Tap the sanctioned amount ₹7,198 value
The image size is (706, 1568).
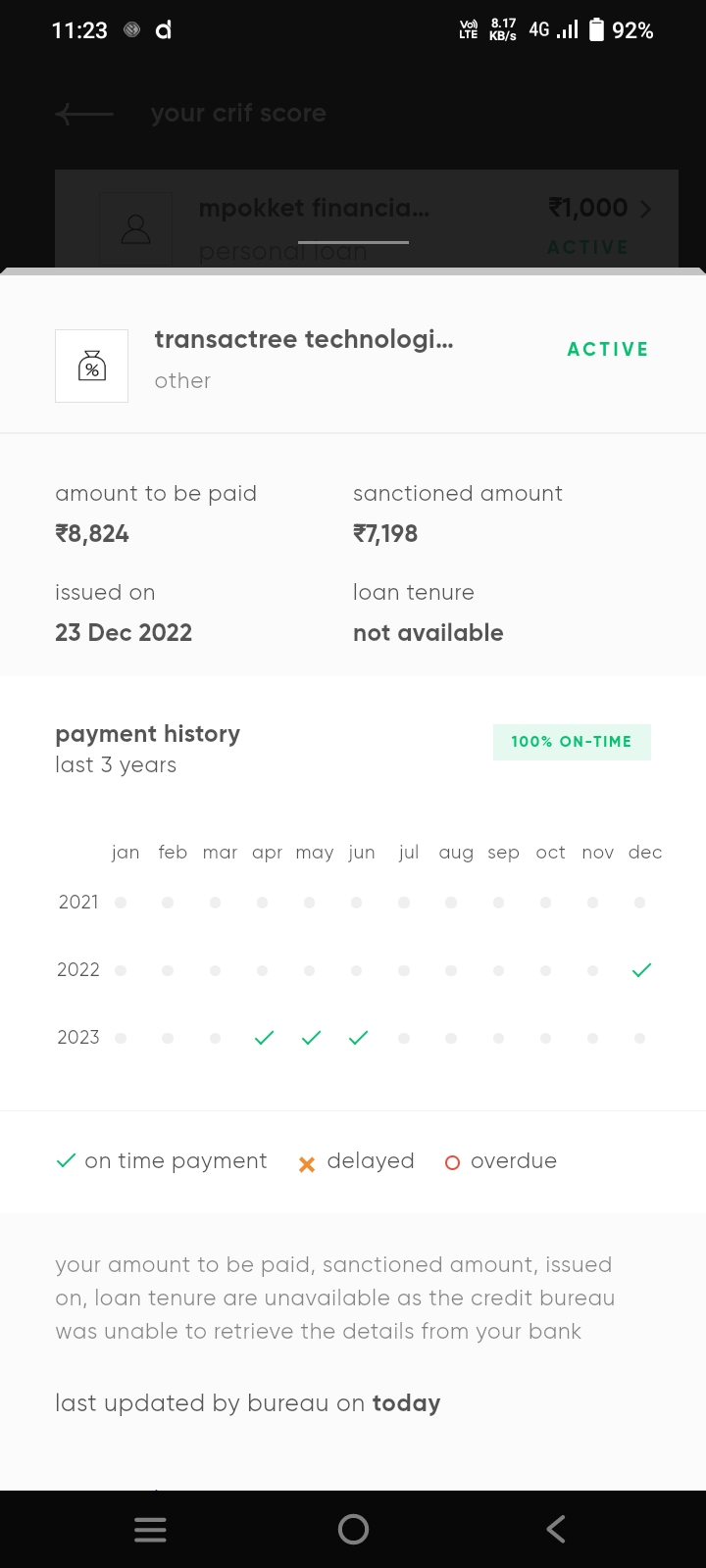pyautogui.click(x=385, y=534)
